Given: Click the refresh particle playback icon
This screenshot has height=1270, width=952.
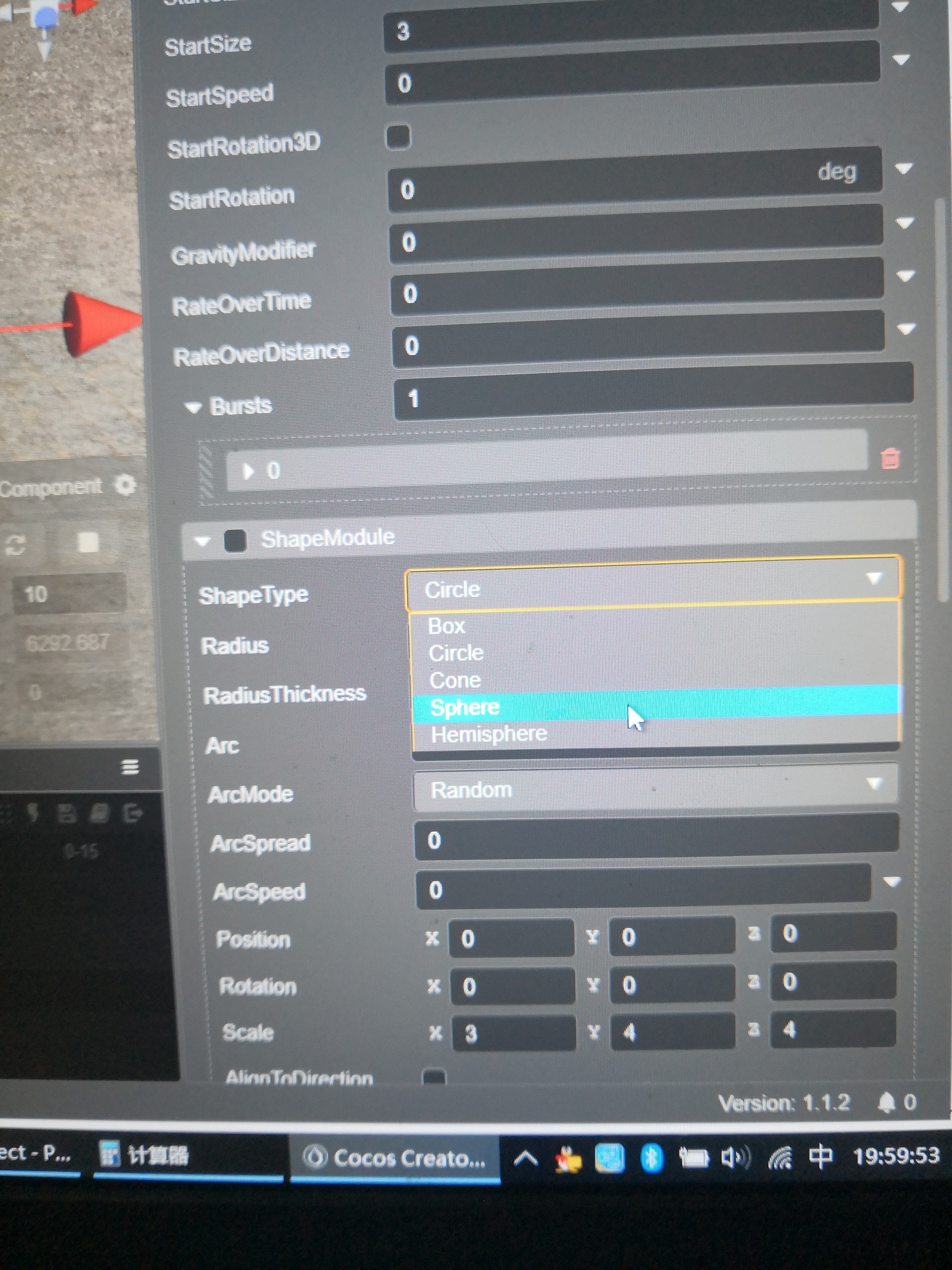Looking at the screenshot, I should (15, 544).
